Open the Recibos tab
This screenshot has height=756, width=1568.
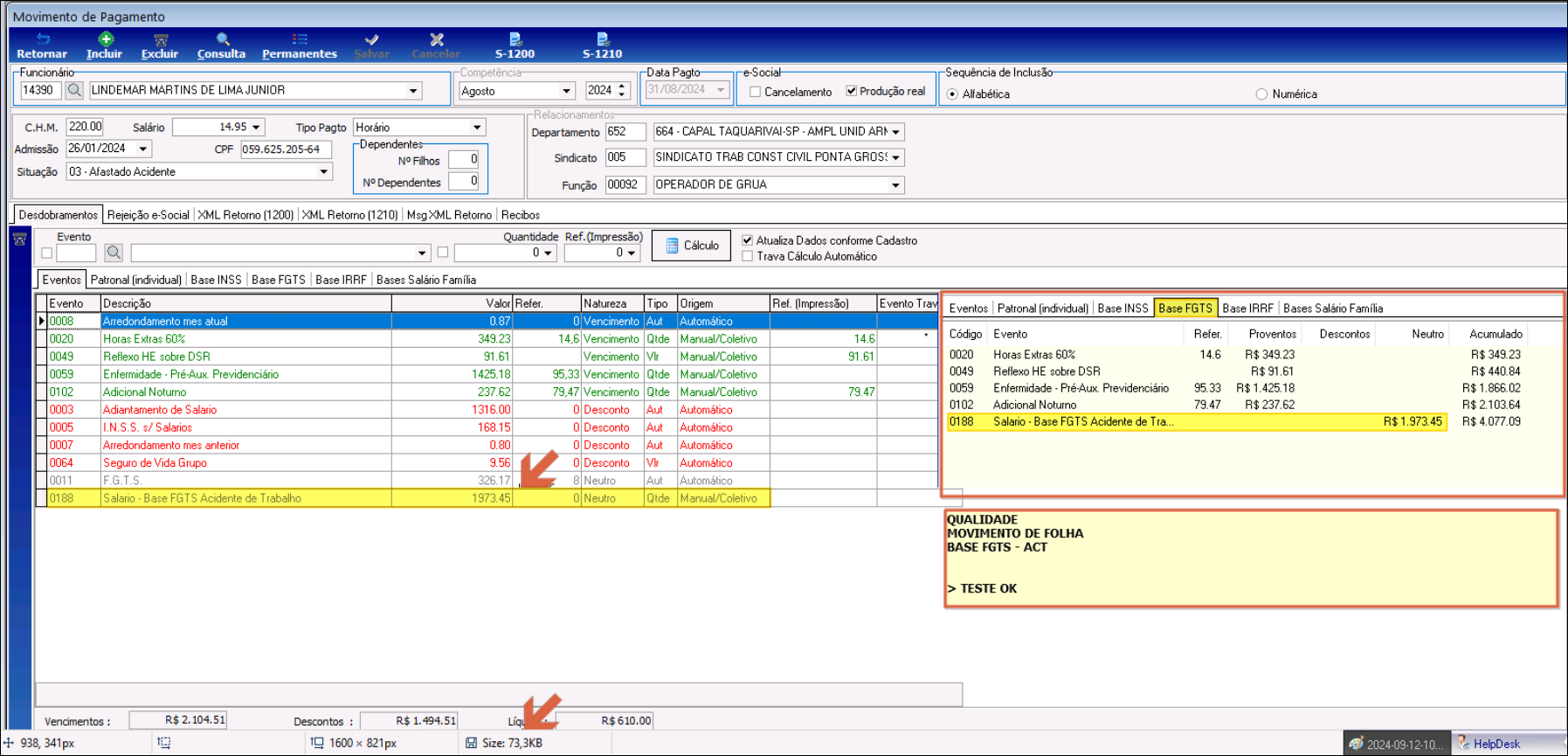pyautogui.click(x=521, y=215)
